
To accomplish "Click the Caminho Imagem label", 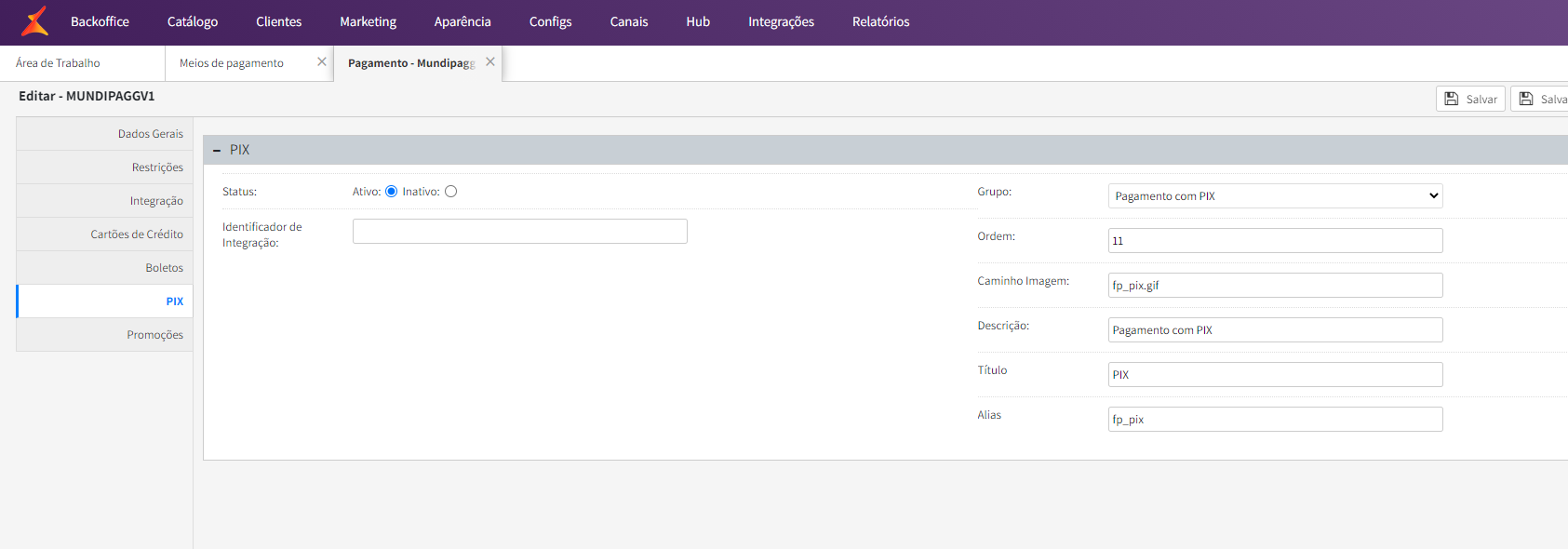I will point(1023,281).
